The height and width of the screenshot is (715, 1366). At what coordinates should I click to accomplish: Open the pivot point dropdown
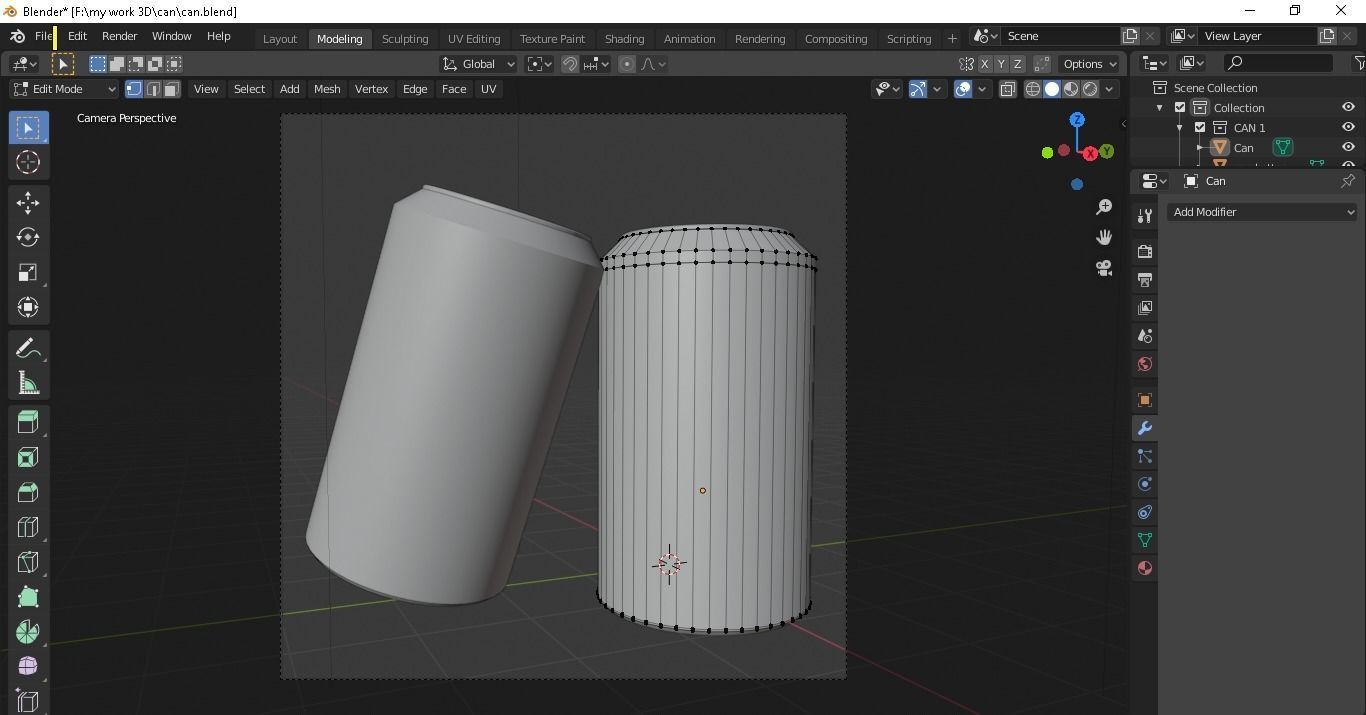(540, 64)
